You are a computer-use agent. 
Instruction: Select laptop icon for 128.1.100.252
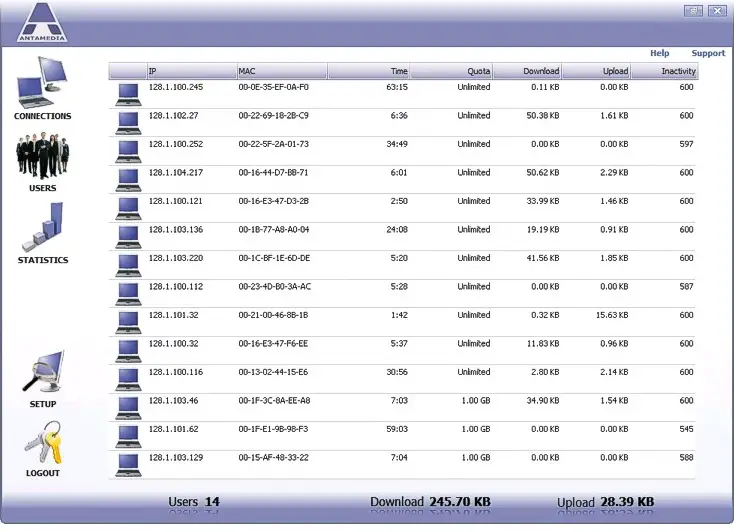coord(128,152)
